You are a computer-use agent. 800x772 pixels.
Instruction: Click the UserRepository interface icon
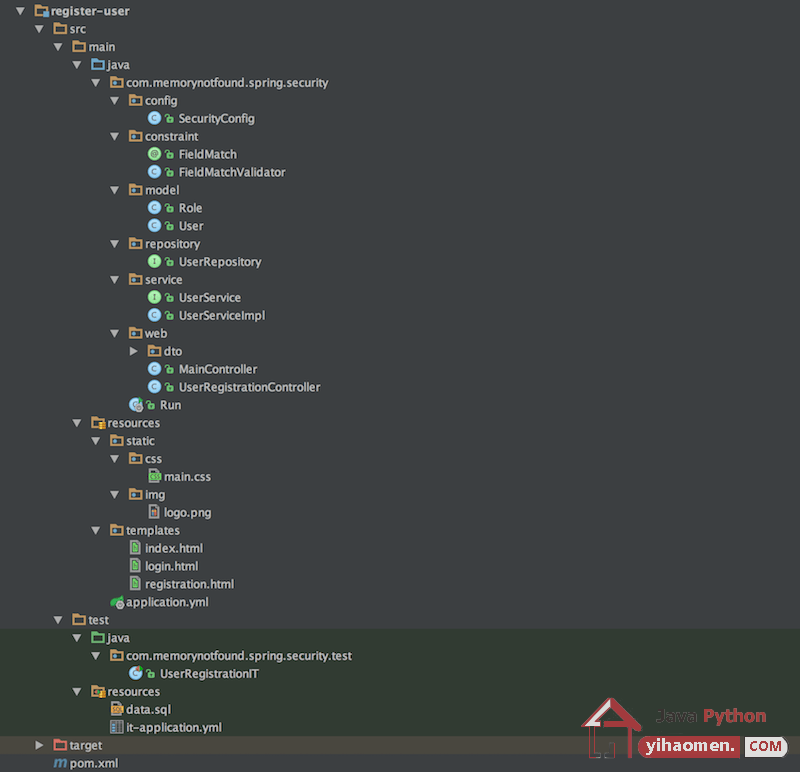coord(154,262)
